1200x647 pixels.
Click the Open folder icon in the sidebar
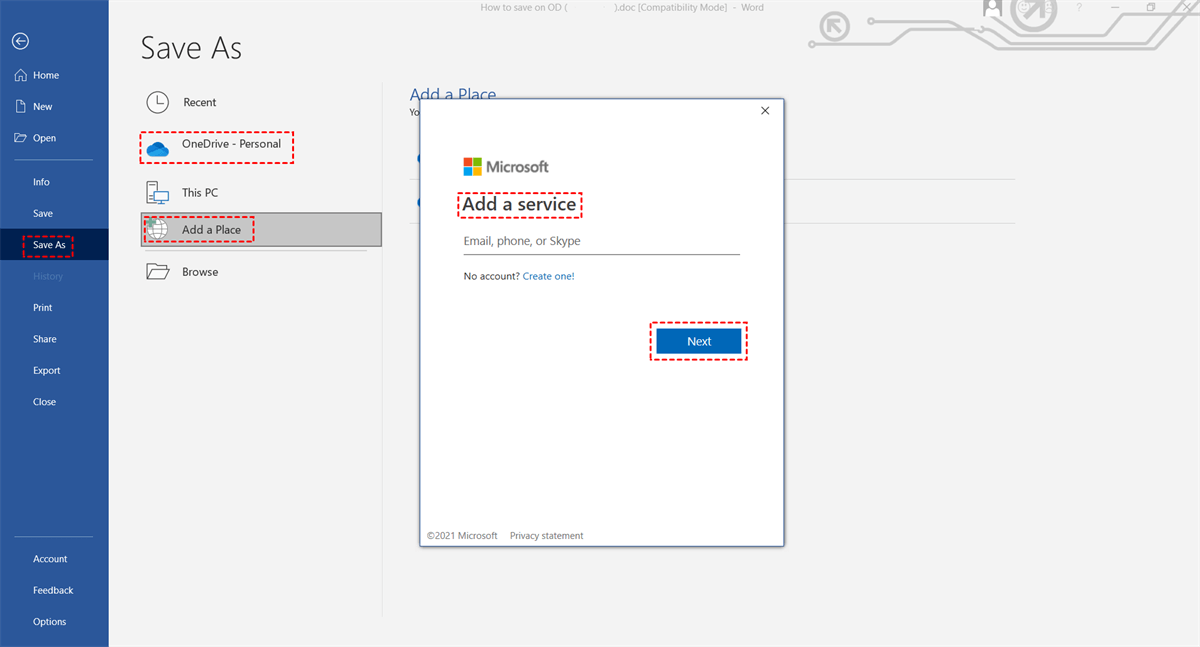pyautogui.click(x=20, y=138)
